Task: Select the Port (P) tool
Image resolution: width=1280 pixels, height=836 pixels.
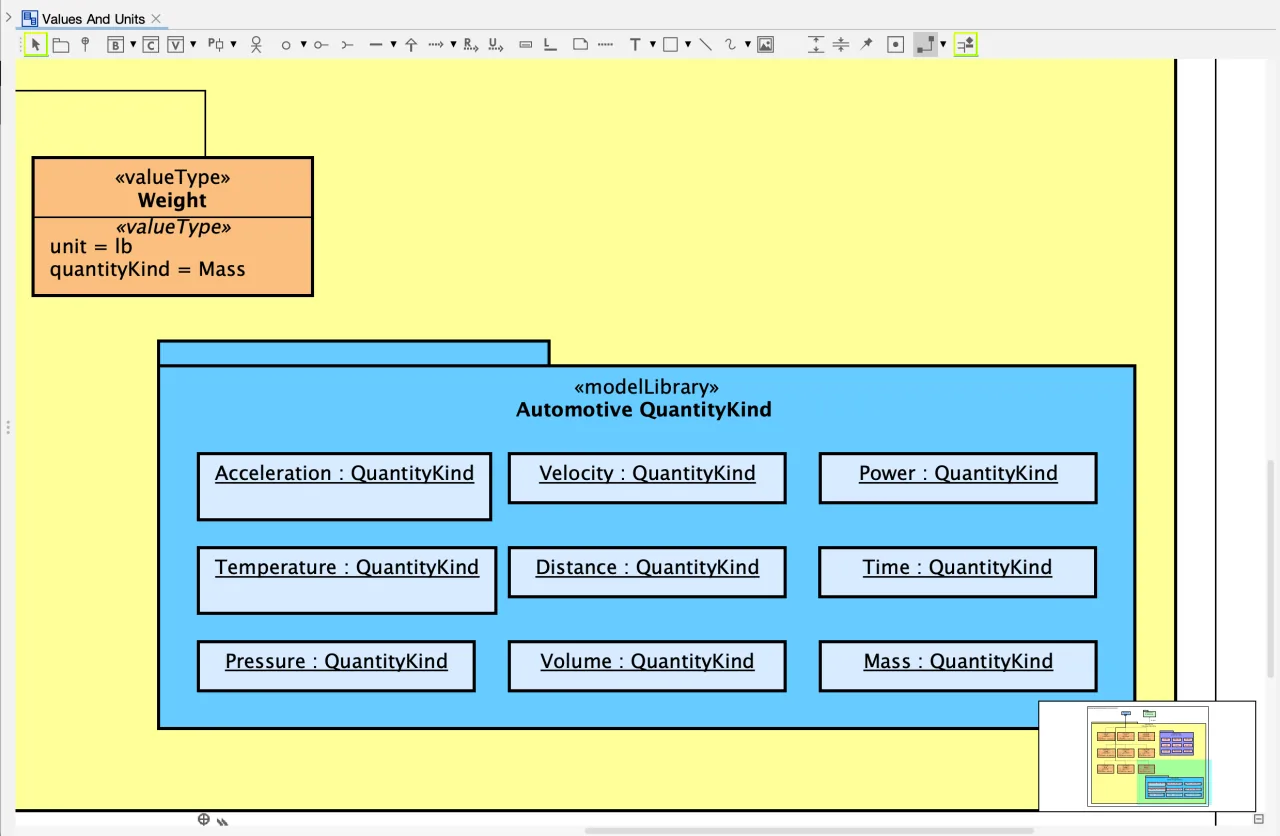Action: (217, 44)
